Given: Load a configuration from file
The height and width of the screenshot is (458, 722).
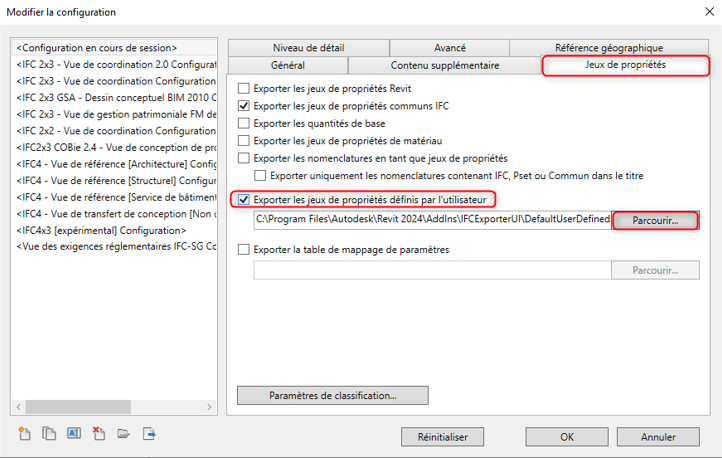Looking at the screenshot, I should (124, 433).
